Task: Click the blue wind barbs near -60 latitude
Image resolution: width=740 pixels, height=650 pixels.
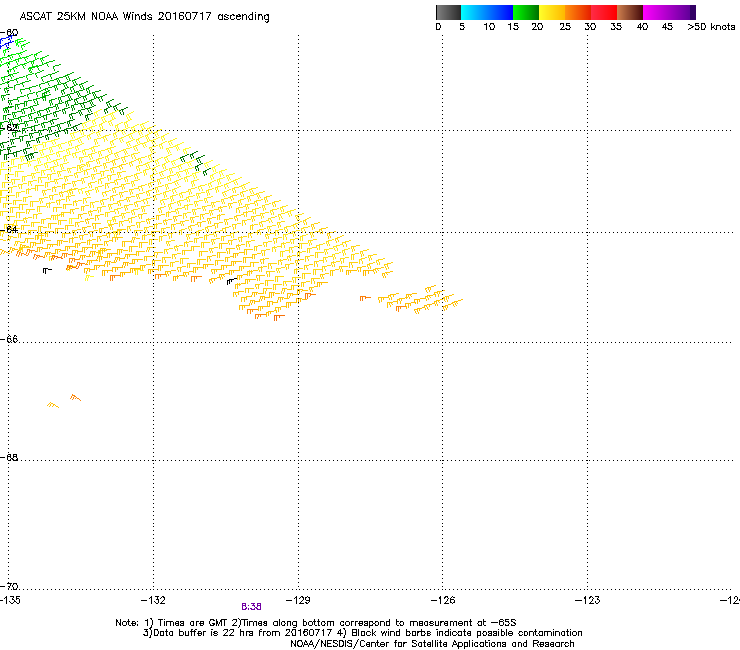Action: (7, 42)
